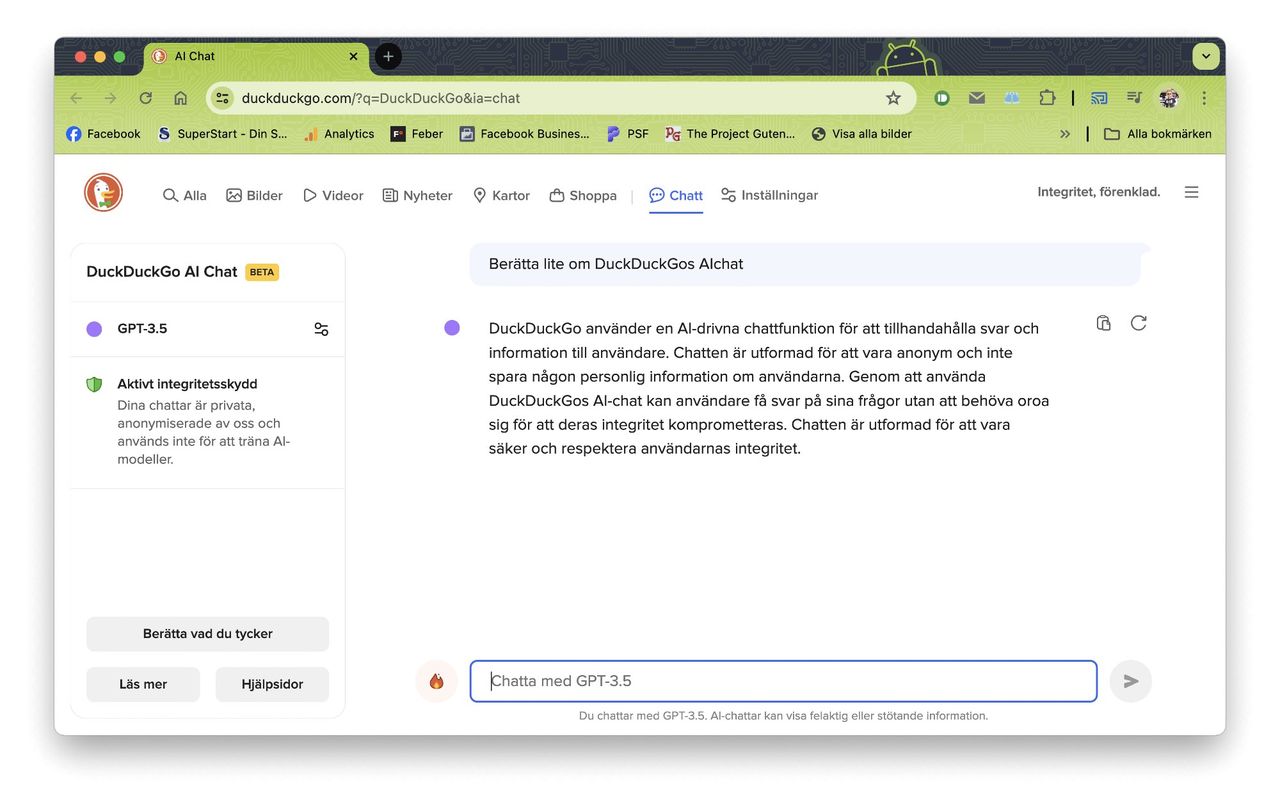Screen dimensions: 1280x807
Task: Open the hamburger menu on the right
Action: [1191, 192]
